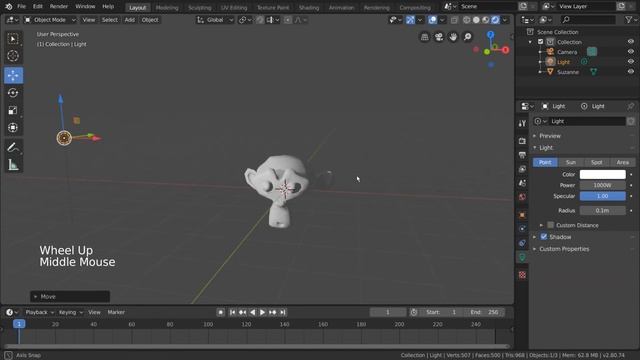Image resolution: width=640 pixels, height=360 pixels.
Task: Open the Render properties tab
Action: point(522,141)
